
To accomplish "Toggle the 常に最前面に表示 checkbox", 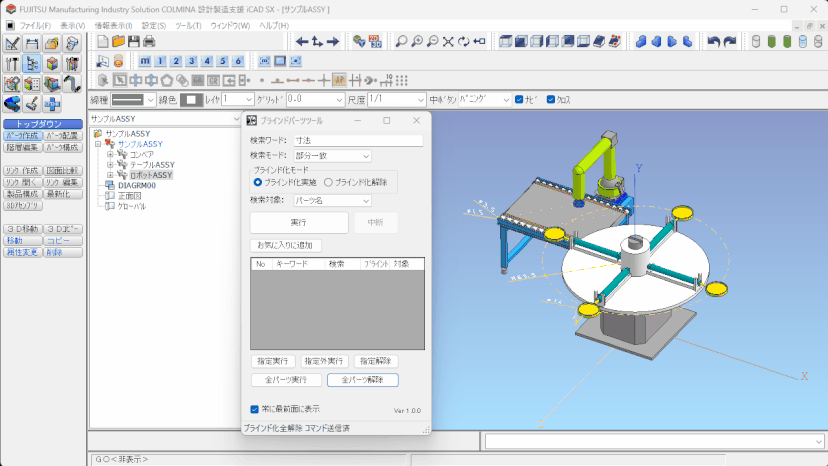I will [x=255, y=409].
